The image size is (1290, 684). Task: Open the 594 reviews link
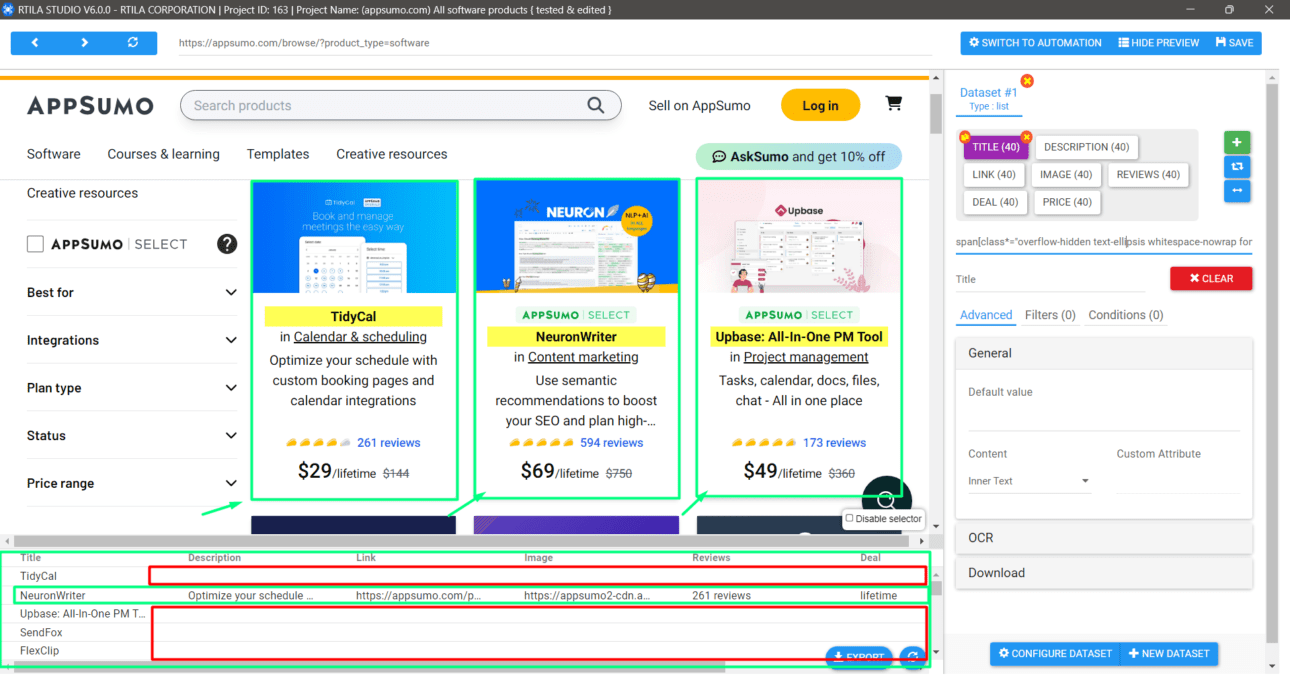click(x=611, y=442)
